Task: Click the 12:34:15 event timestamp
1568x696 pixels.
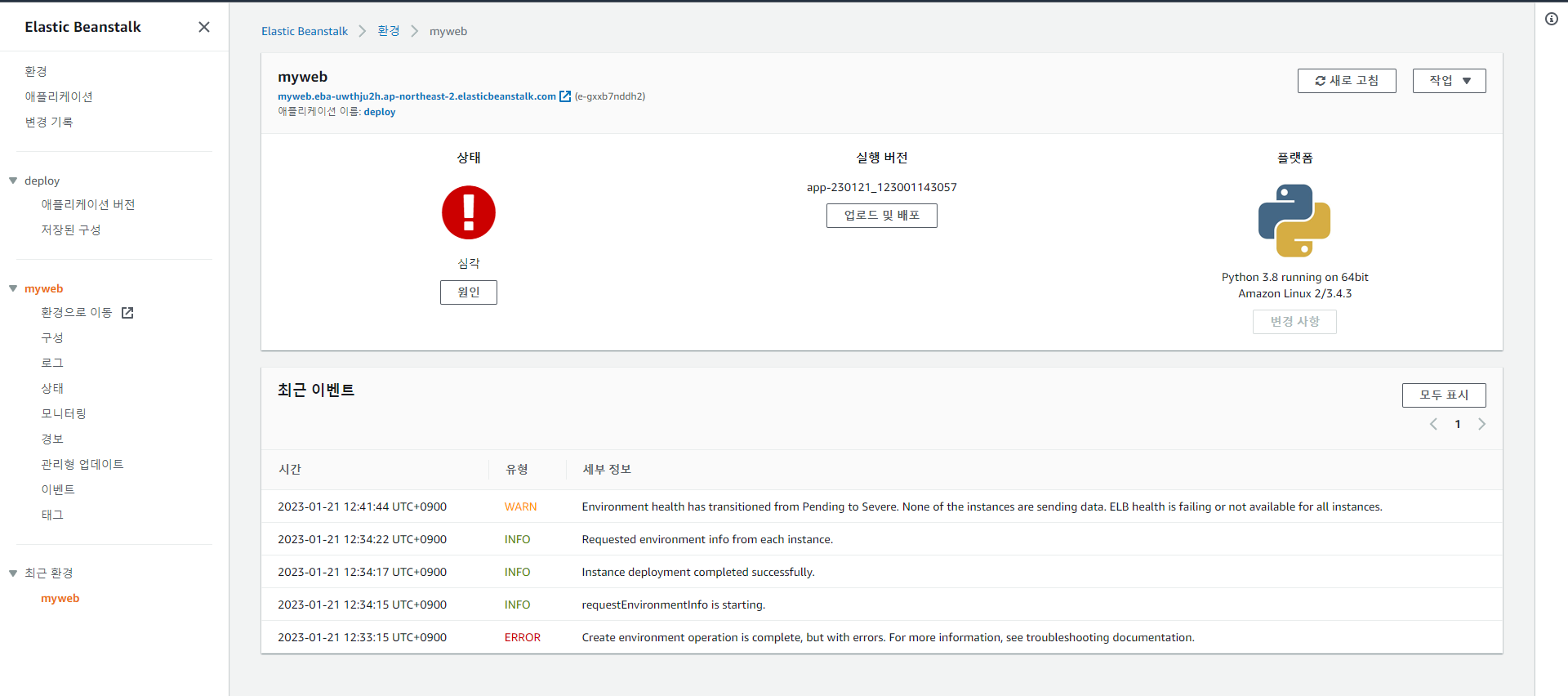Action: [x=363, y=605]
